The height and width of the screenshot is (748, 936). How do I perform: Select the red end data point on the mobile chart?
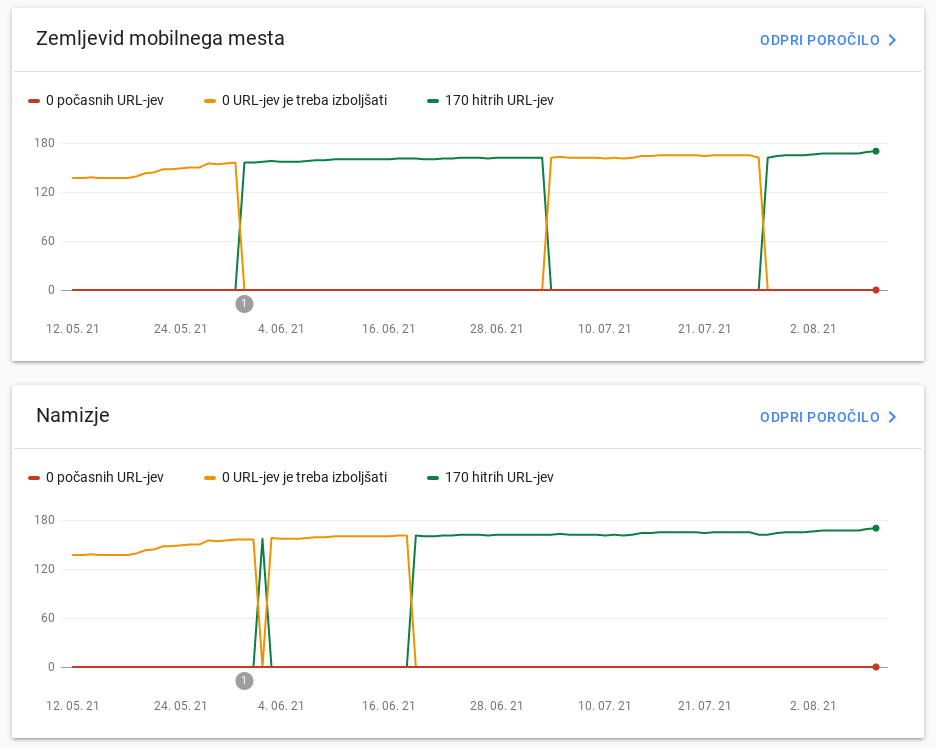(876, 290)
